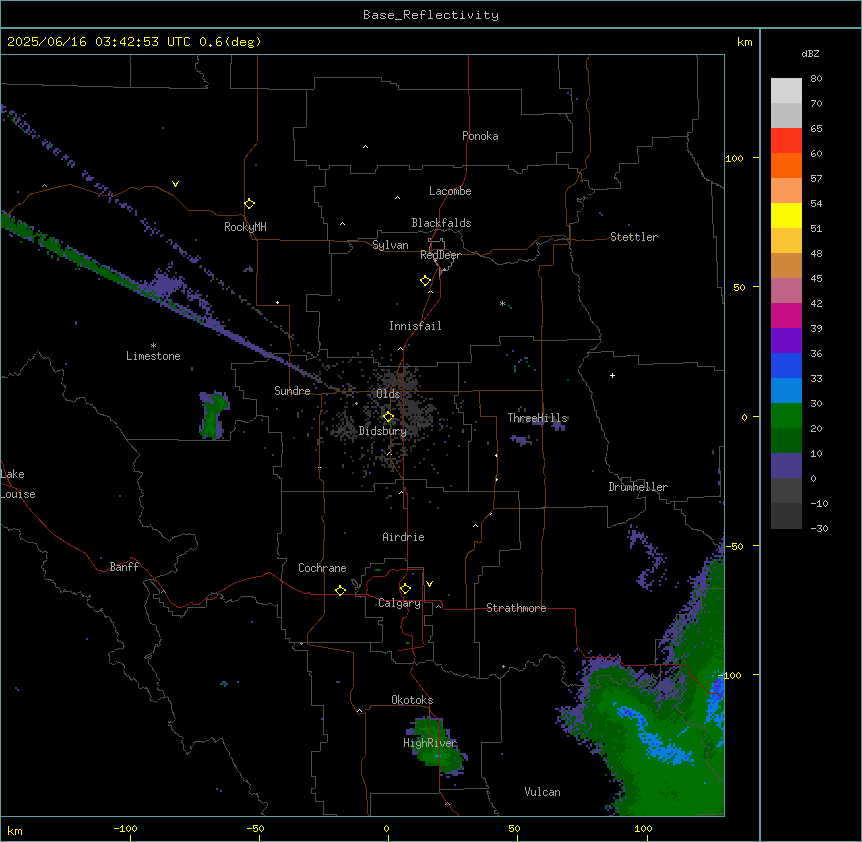Click the yellow diamond marker below RedDeer
This screenshot has width=862, height=842.
tap(426, 281)
